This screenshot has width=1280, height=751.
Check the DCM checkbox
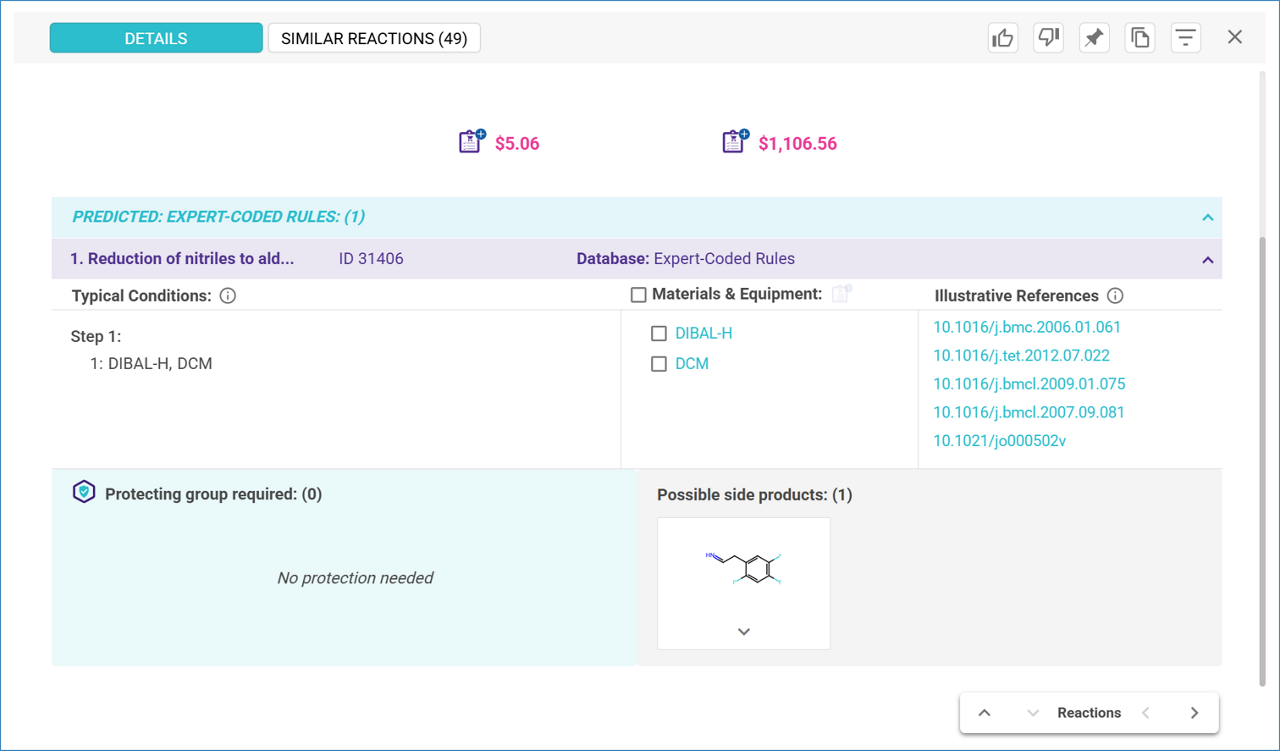[x=659, y=364]
